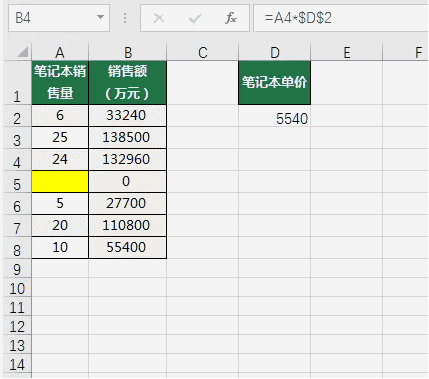
Task: Select the cell with value 55400
Action: tap(128, 248)
